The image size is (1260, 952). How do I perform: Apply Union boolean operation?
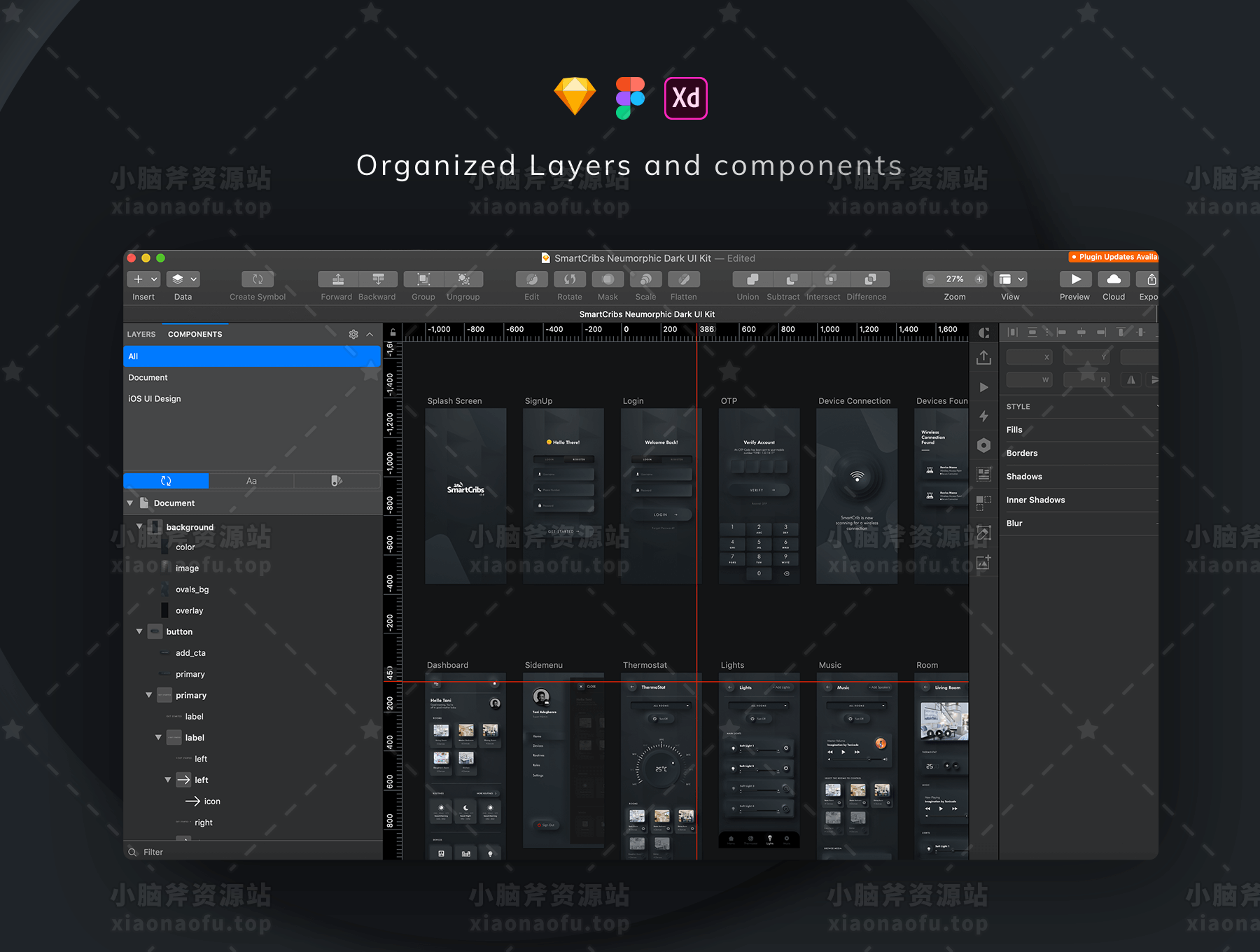(752, 279)
